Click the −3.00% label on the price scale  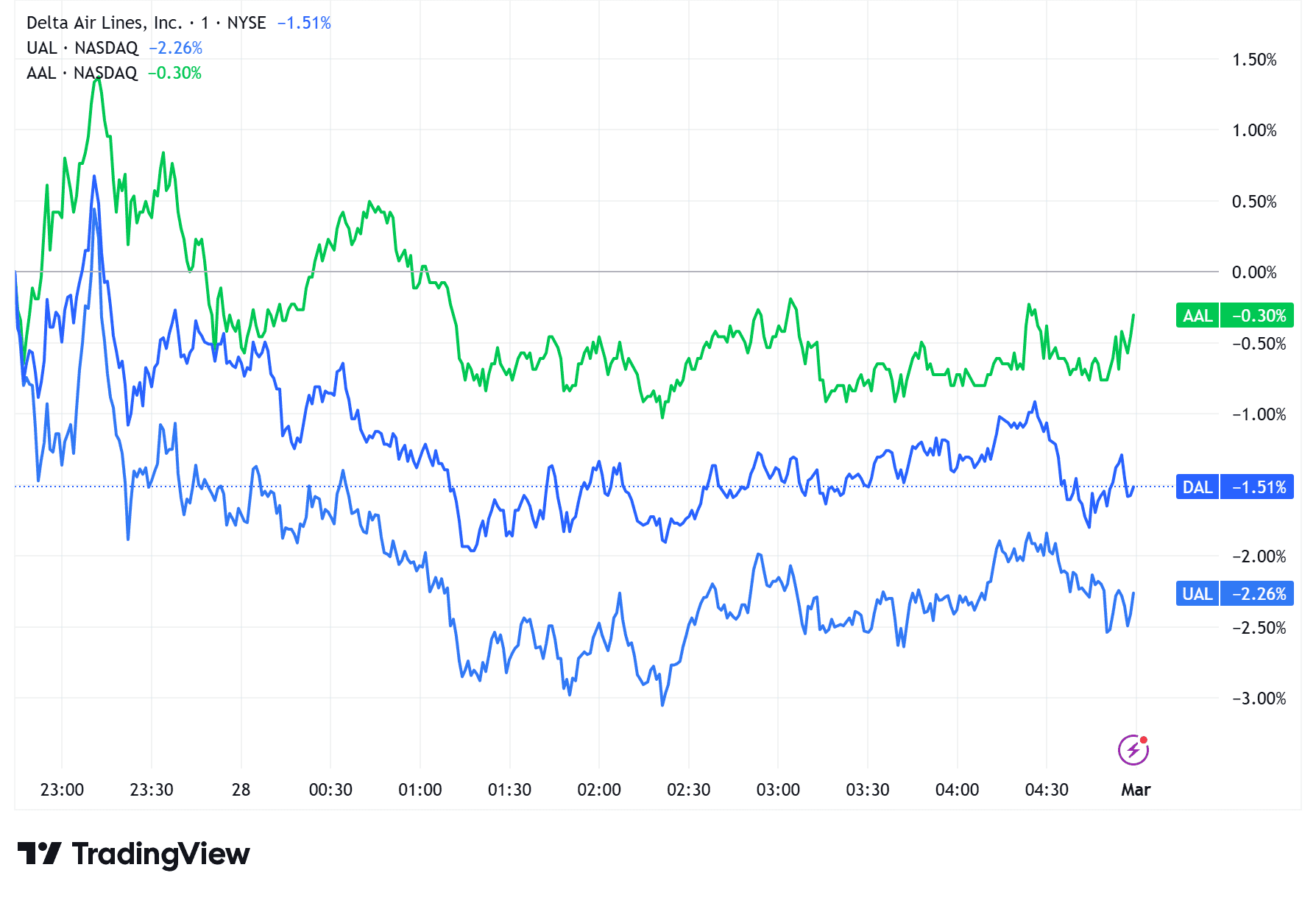1259,699
